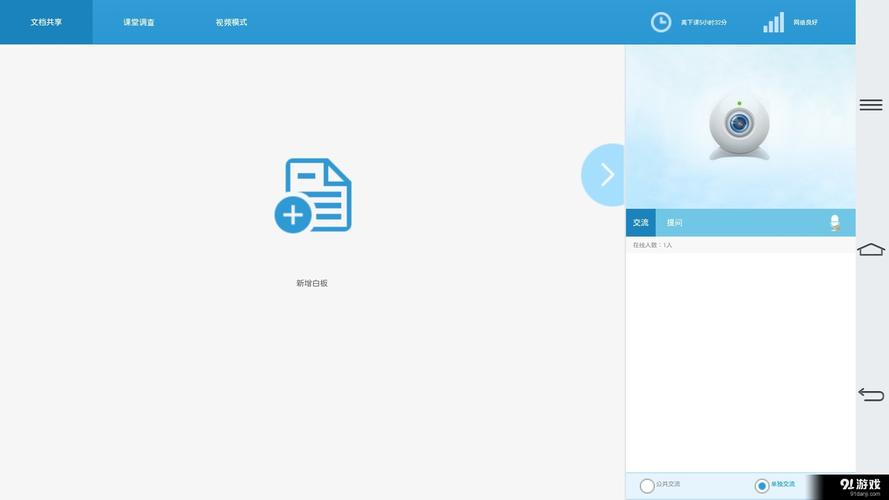Tap the Android home icon
The image size is (889, 500).
871,249
